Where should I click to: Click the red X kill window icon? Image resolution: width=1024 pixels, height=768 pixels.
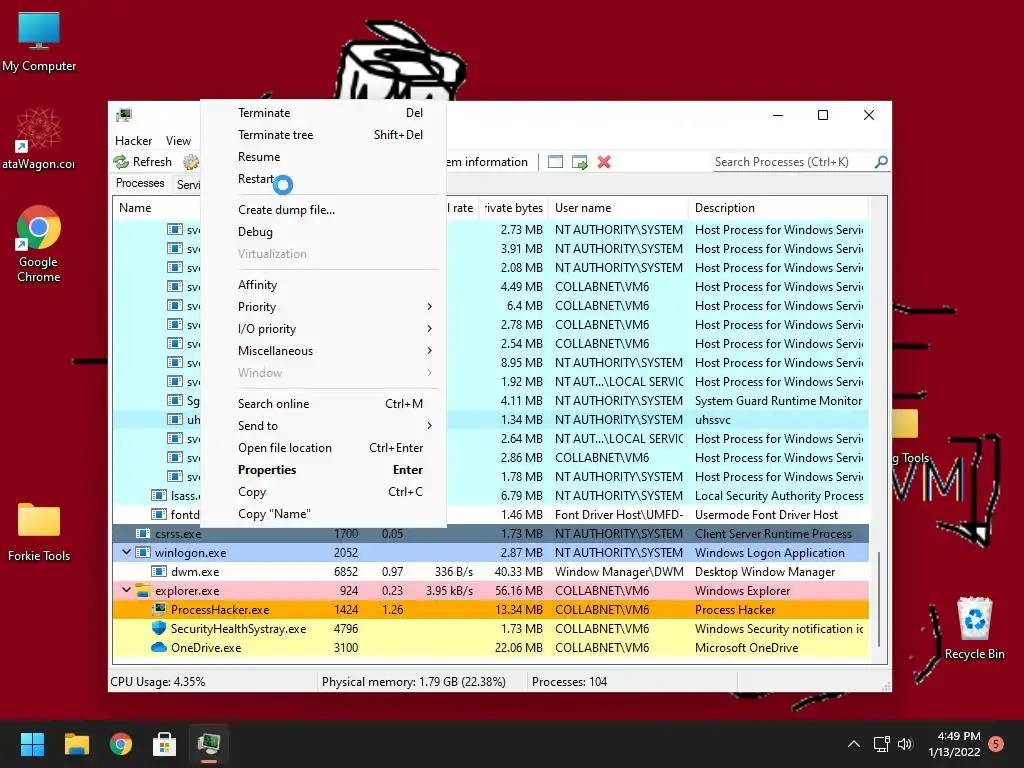coord(604,162)
